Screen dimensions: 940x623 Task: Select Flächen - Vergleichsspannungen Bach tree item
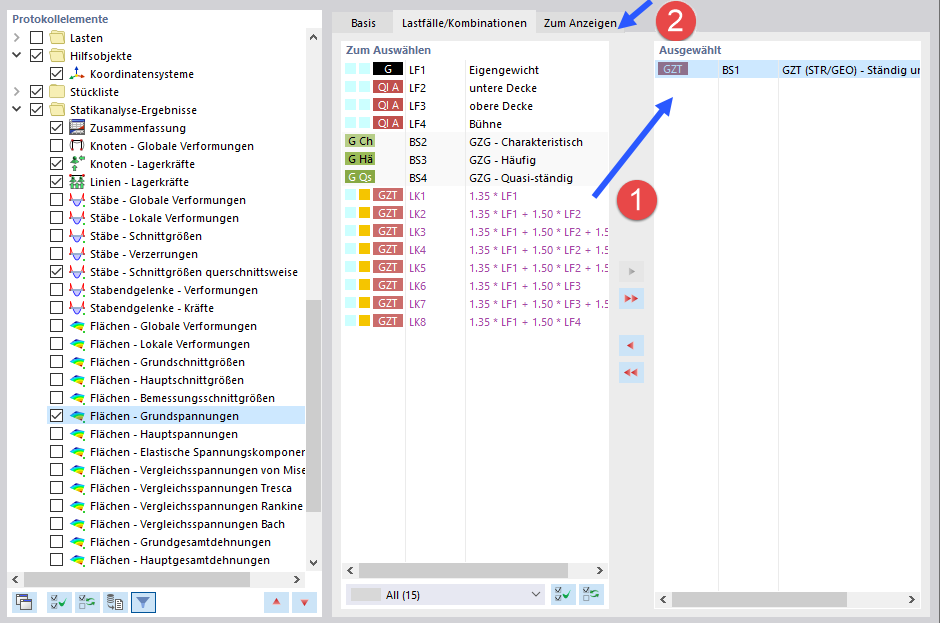[187, 523]
